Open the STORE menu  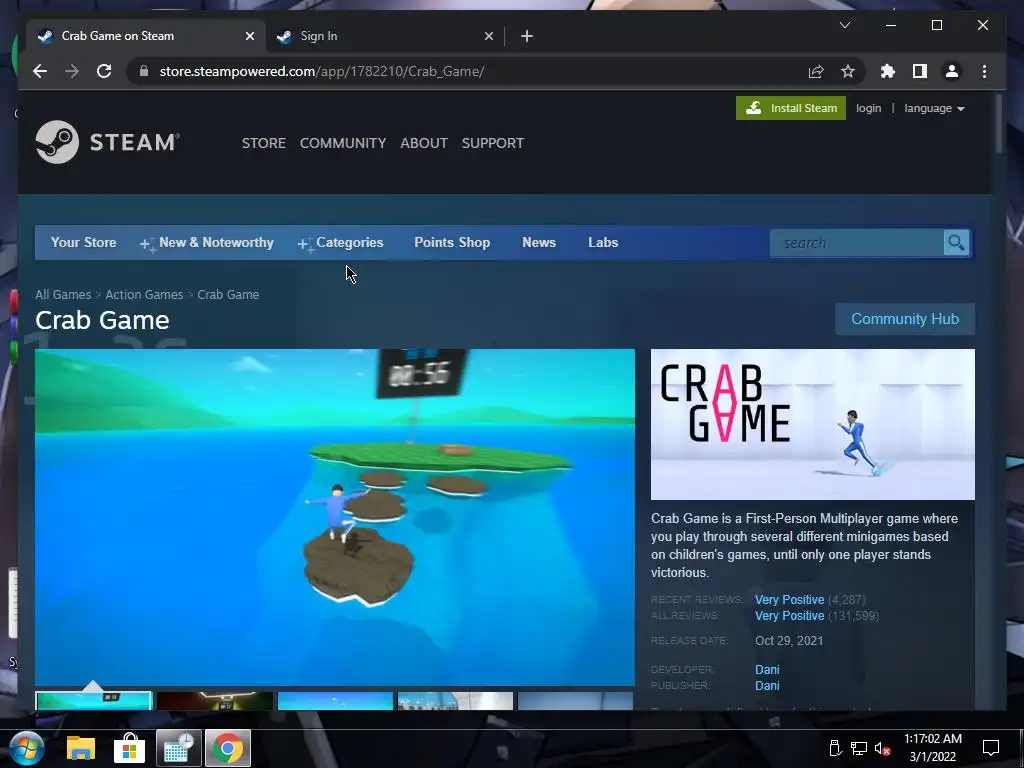(264, 143)
